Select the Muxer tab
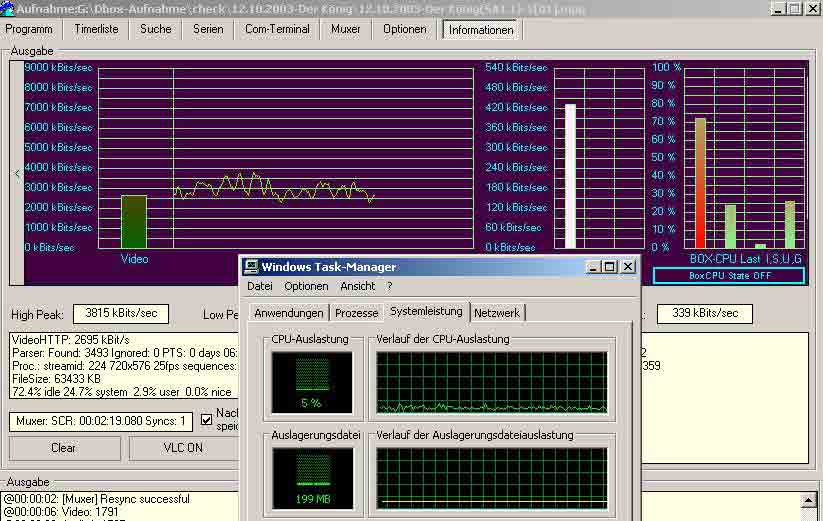 coord(346,29)
